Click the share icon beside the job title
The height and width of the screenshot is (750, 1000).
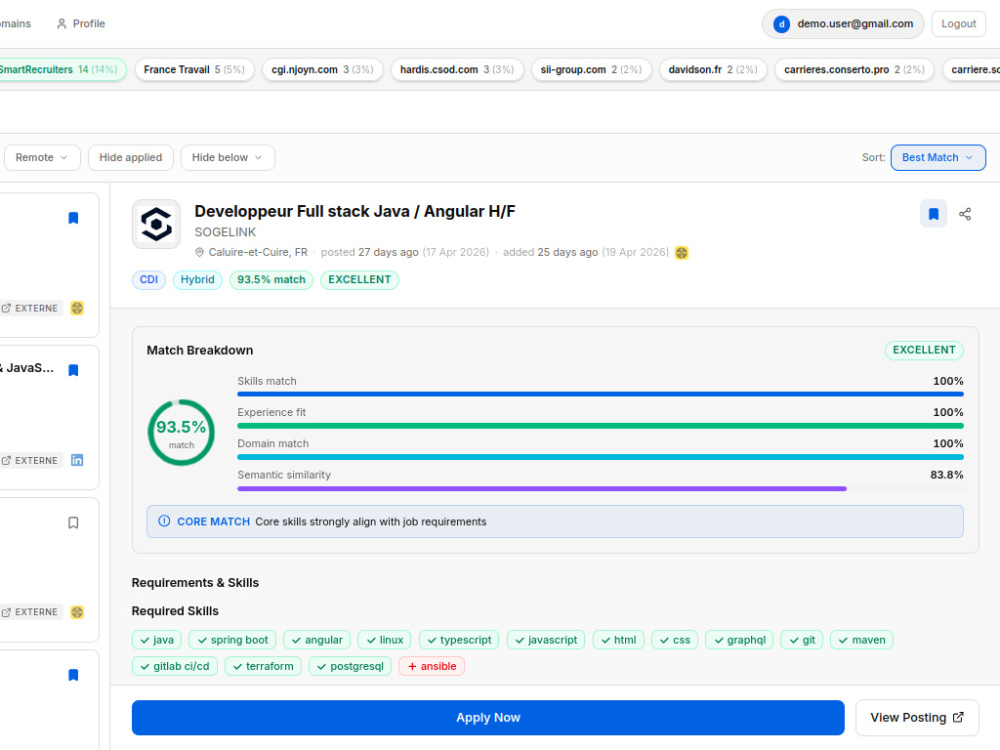point(965,214)
